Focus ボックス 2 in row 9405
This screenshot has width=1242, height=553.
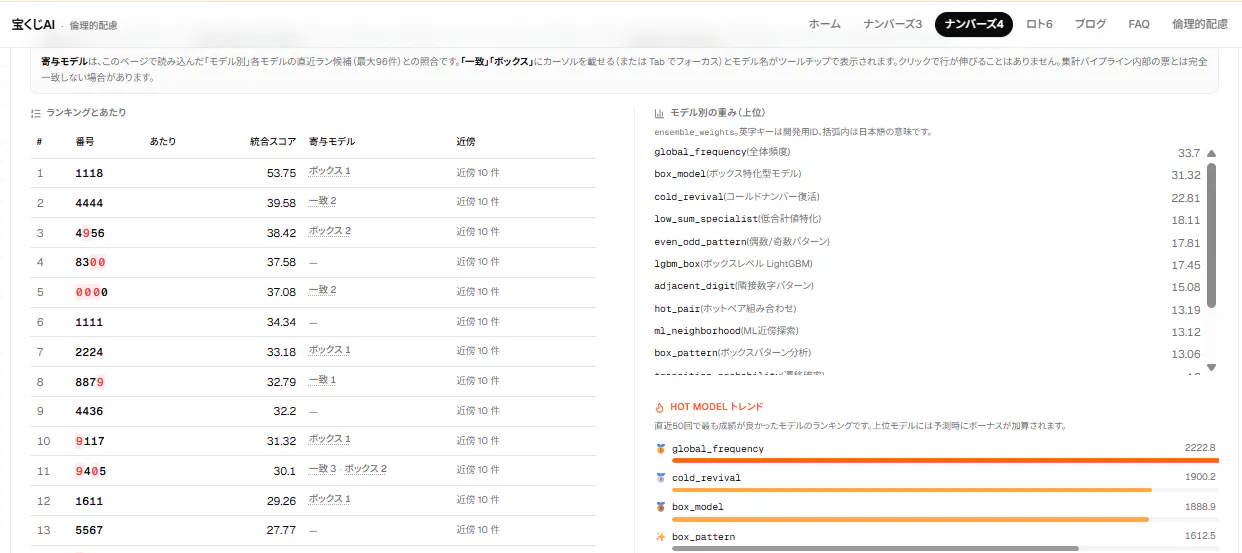pyautogui.click(x=366, y=470)
